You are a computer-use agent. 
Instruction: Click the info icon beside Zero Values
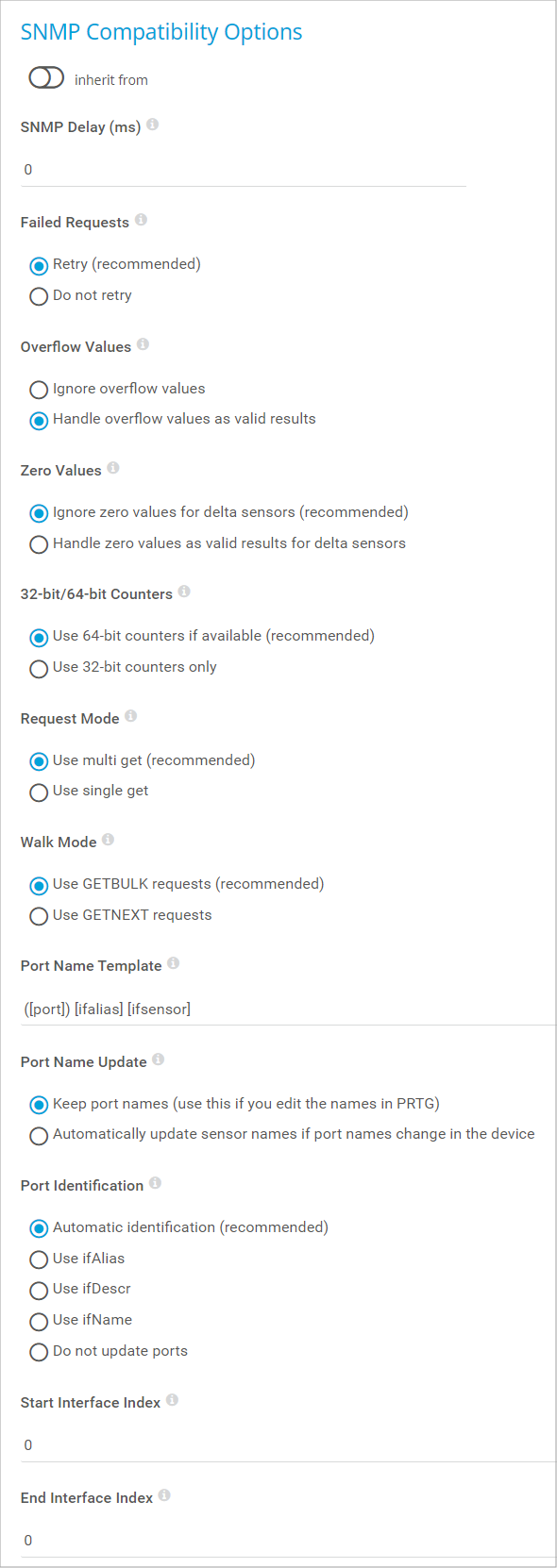113,468
